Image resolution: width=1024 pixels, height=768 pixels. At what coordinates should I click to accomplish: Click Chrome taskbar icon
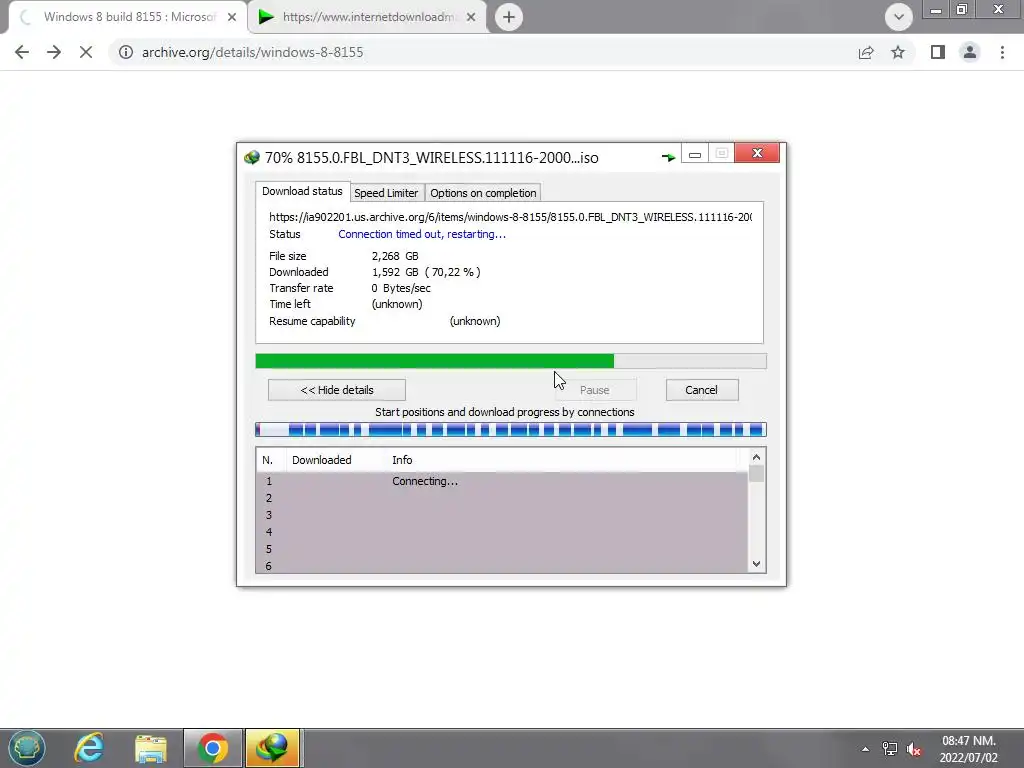pyautogui.click(x=212, y=748)
